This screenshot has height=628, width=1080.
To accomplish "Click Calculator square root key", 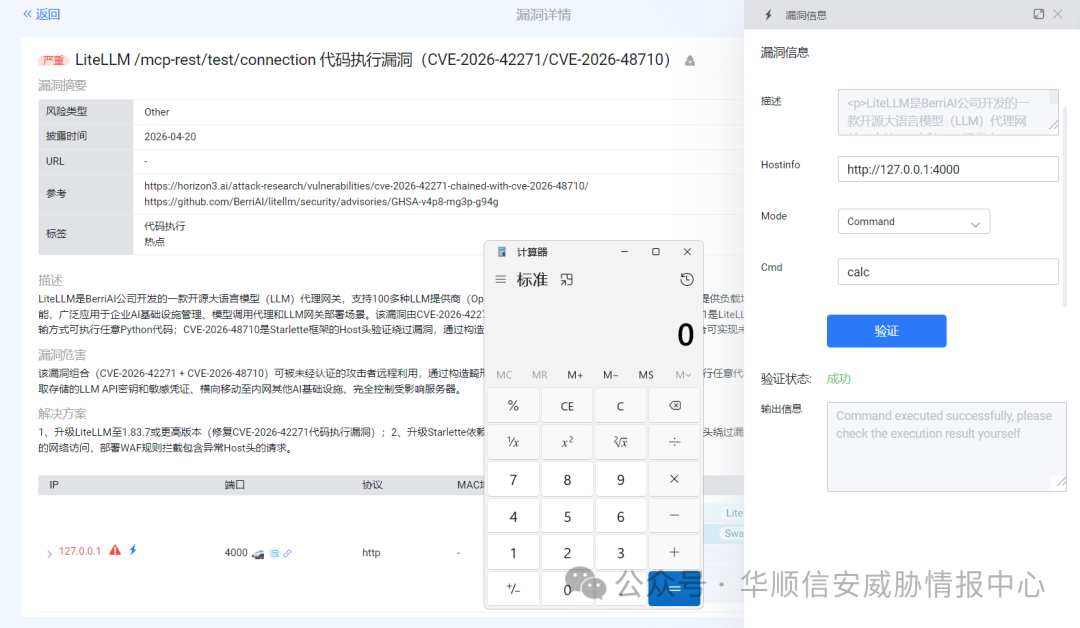I will [x=621, y=442].
